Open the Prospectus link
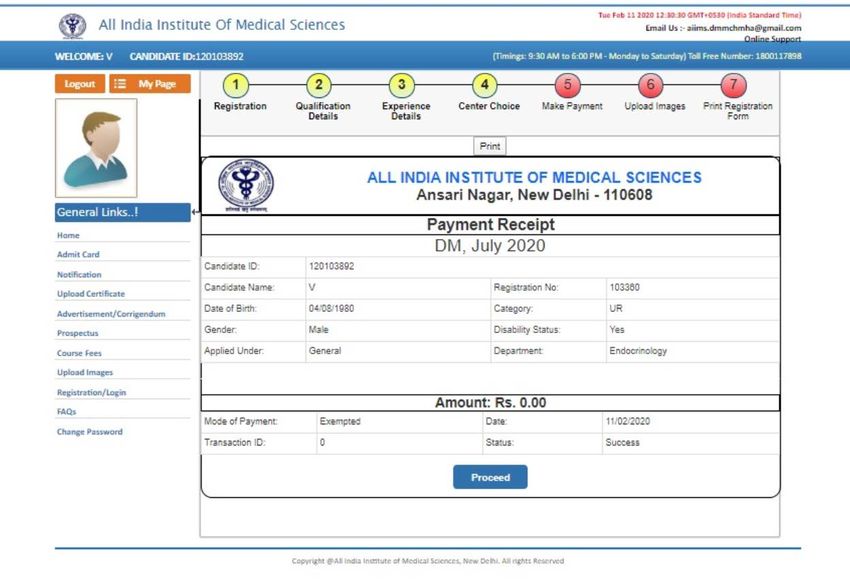Viewport: 850px width, 581px height. coord(78,333)
